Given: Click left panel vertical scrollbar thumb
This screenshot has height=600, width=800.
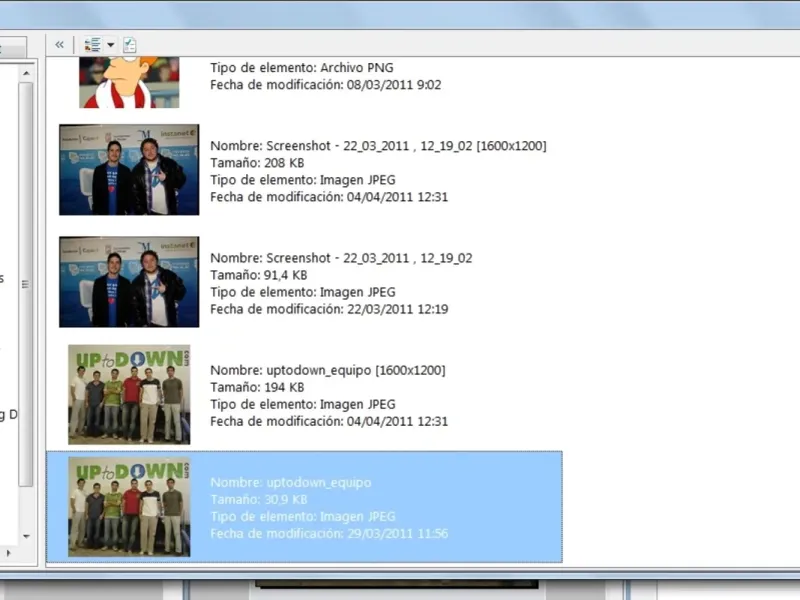Looking at the screenshot, I should 26,284.
